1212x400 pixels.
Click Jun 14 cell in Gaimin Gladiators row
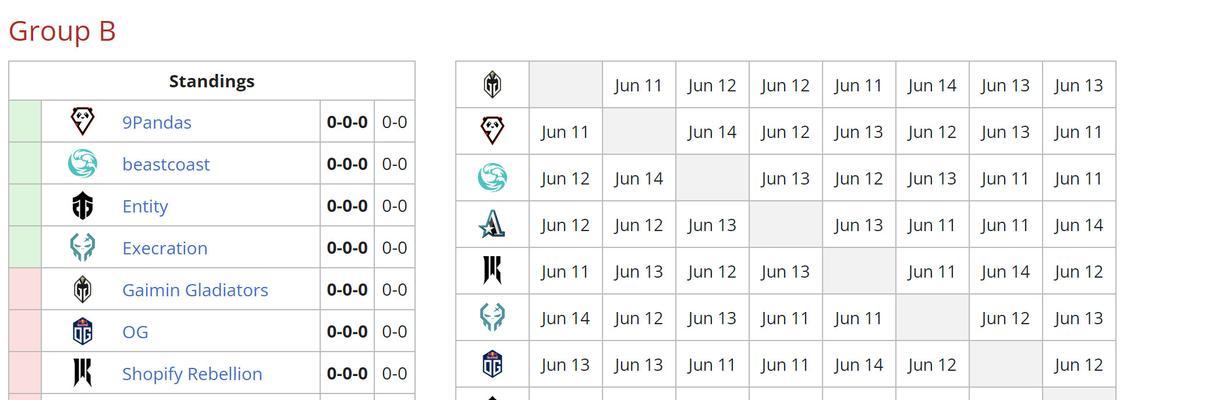(932, 85)
